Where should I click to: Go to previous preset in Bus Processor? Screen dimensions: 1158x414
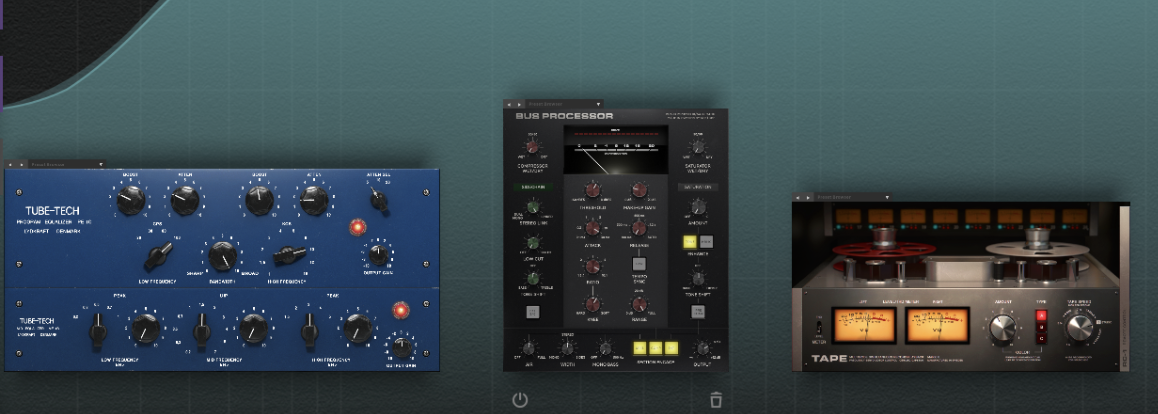click(510, 104)
